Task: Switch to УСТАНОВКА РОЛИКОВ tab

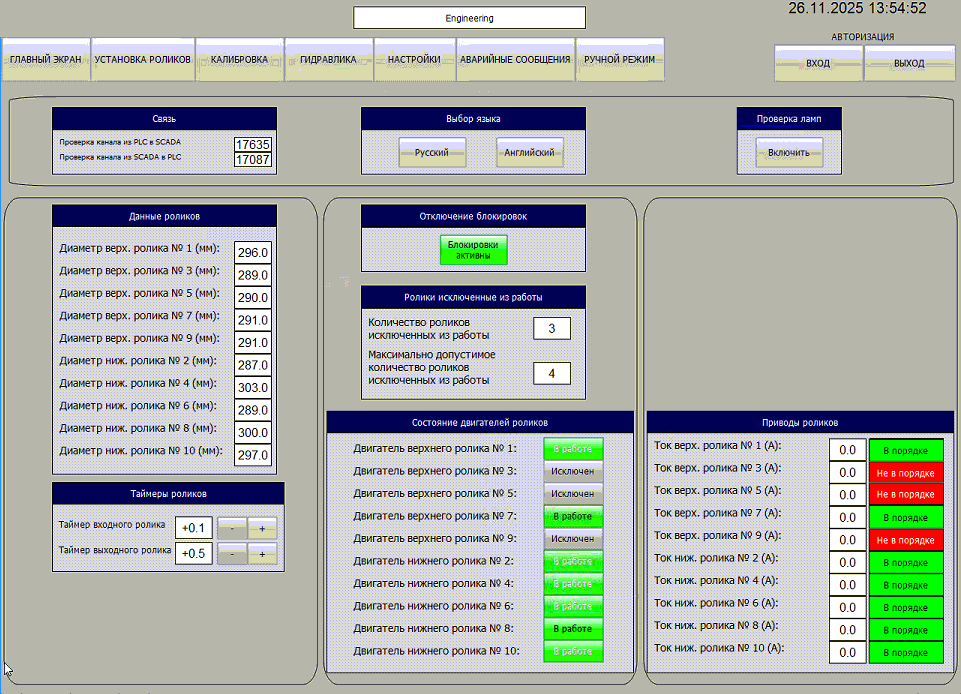Action: [x=143, y=60]
